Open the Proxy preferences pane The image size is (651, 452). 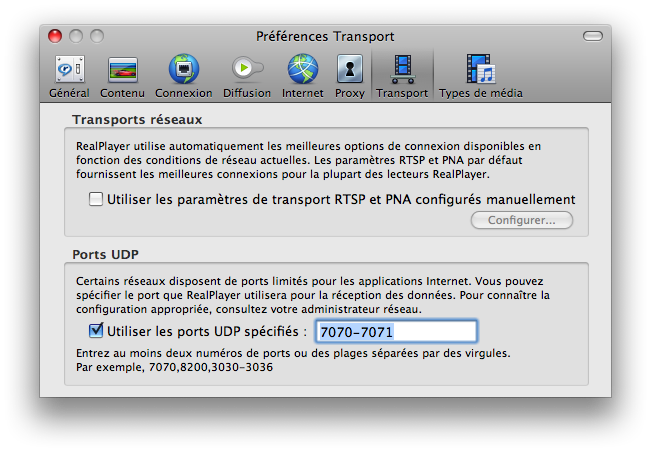(350, 77)
